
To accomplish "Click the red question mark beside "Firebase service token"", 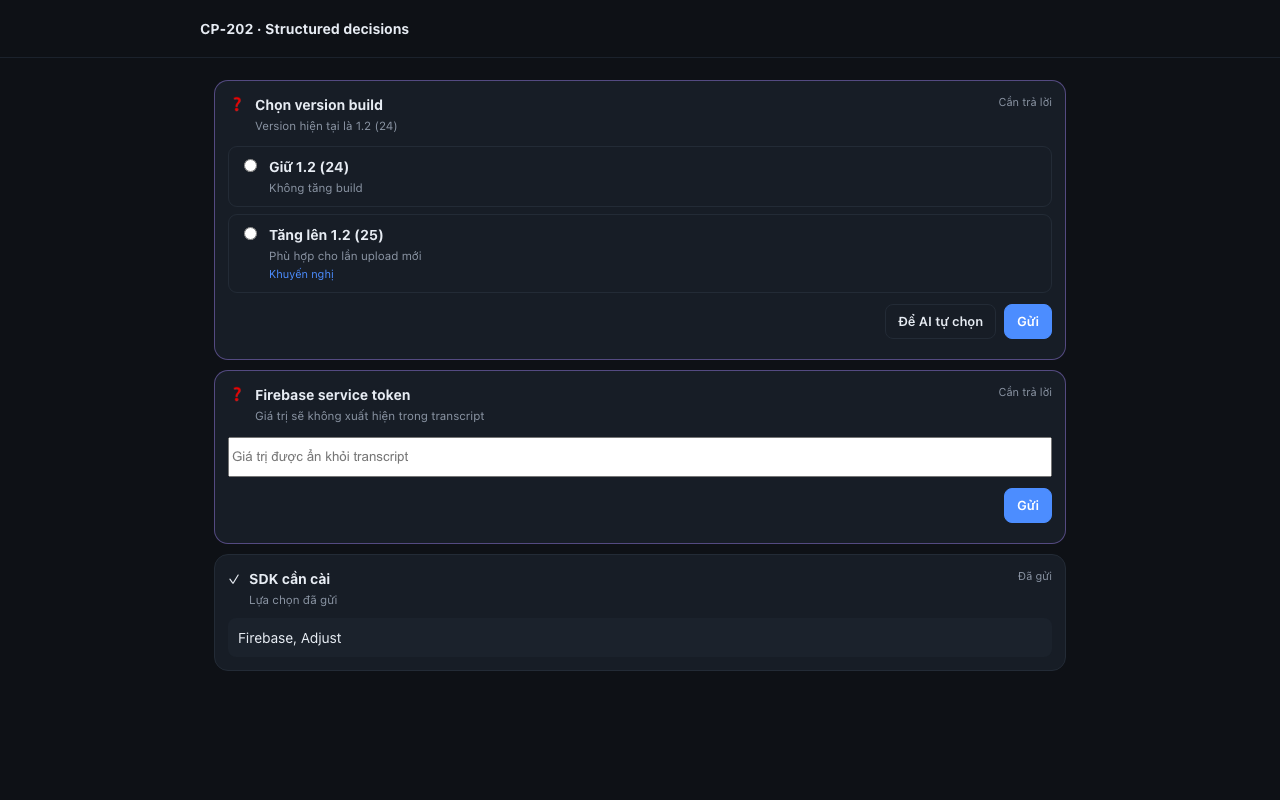I will (237, 394).
